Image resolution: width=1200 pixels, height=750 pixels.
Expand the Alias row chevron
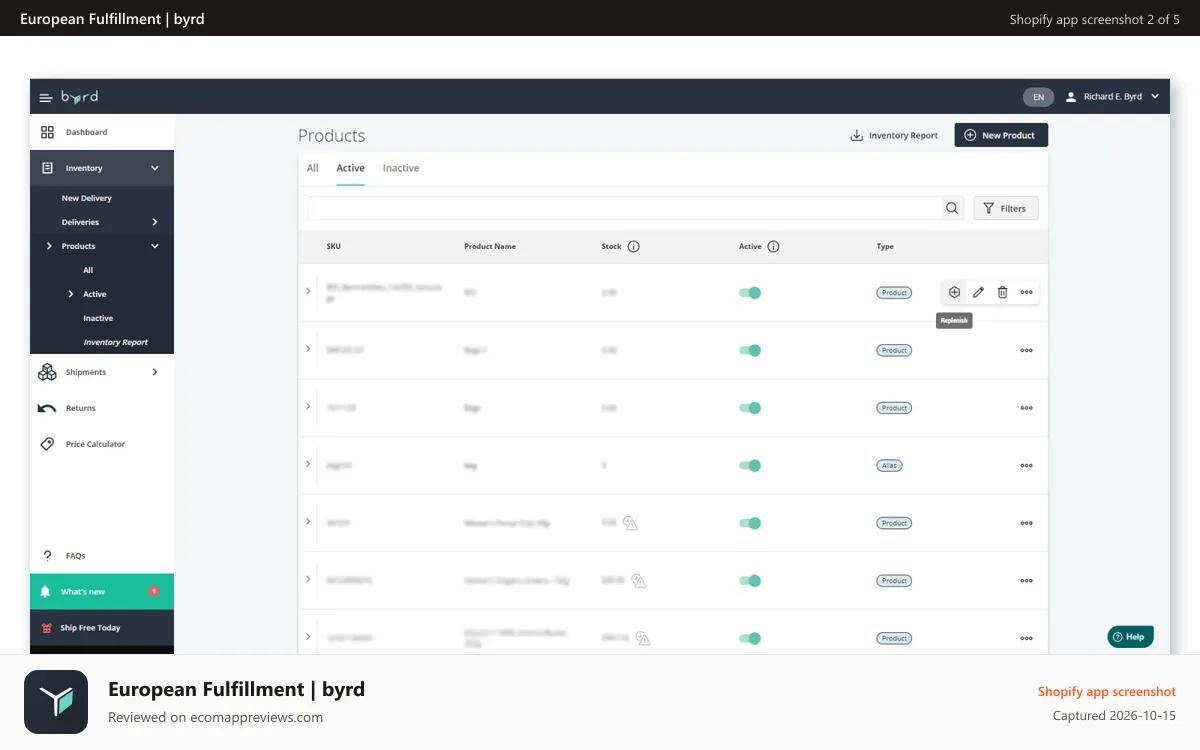pyautogui.click(x=308, y=464)
